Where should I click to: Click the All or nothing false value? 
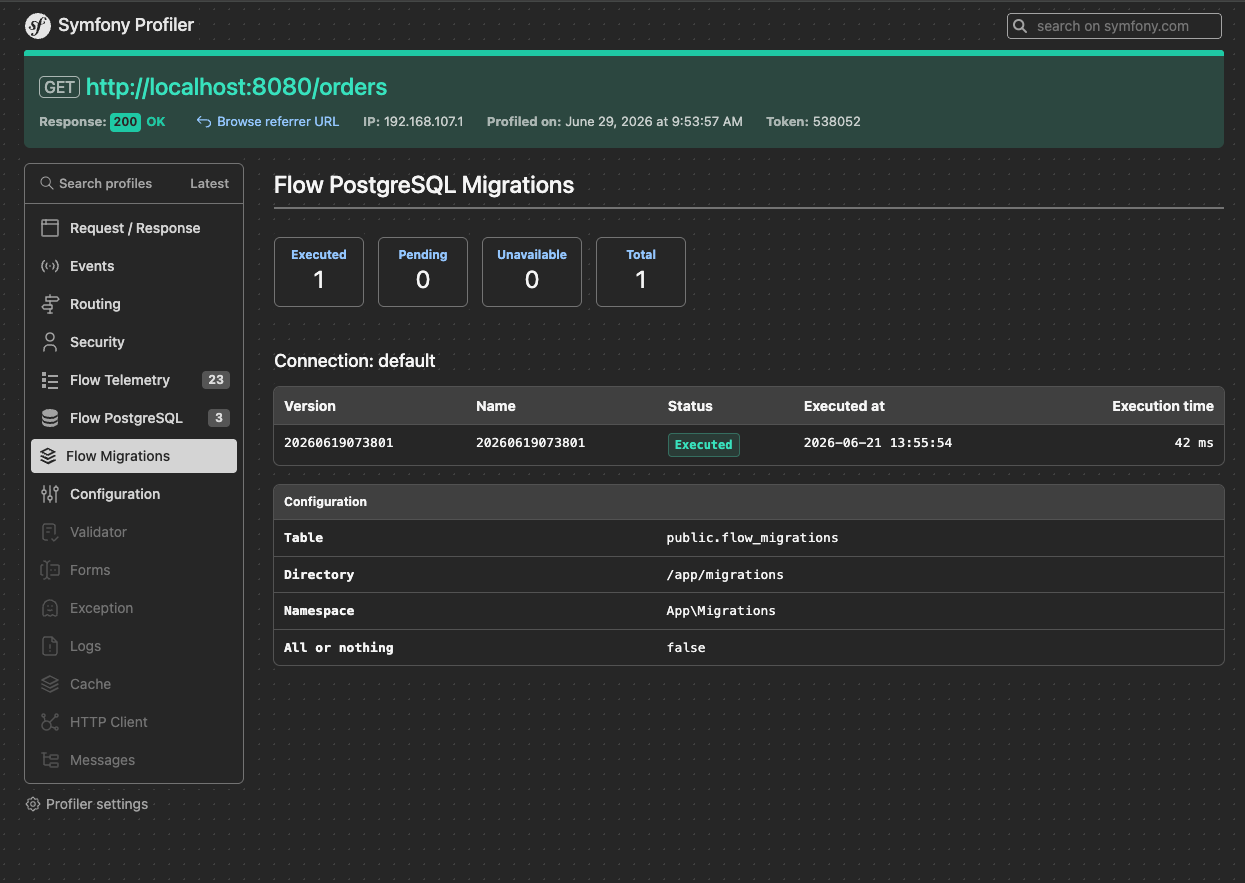point(686,648)
